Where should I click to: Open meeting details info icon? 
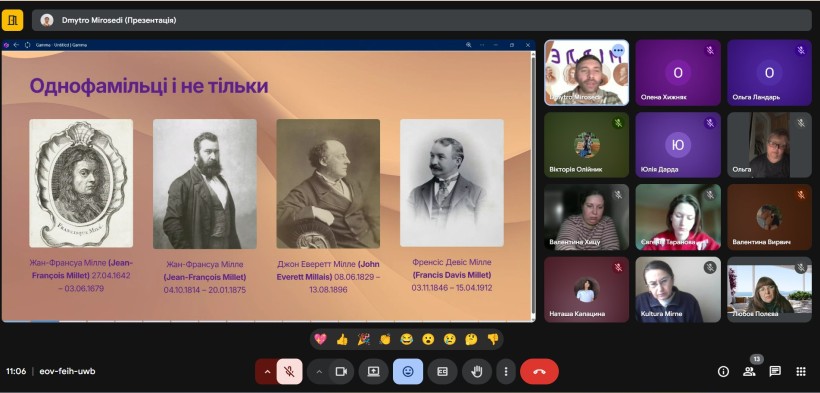pos(723,372)
